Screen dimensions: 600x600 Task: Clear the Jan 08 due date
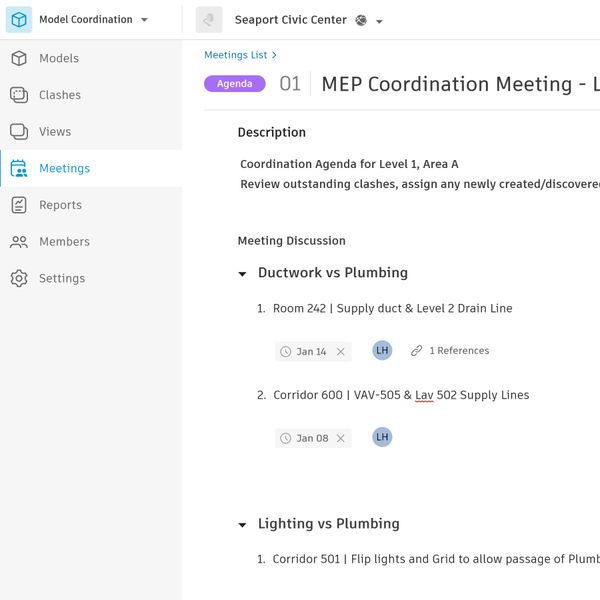pyautogui.click(x=340, y=438)
